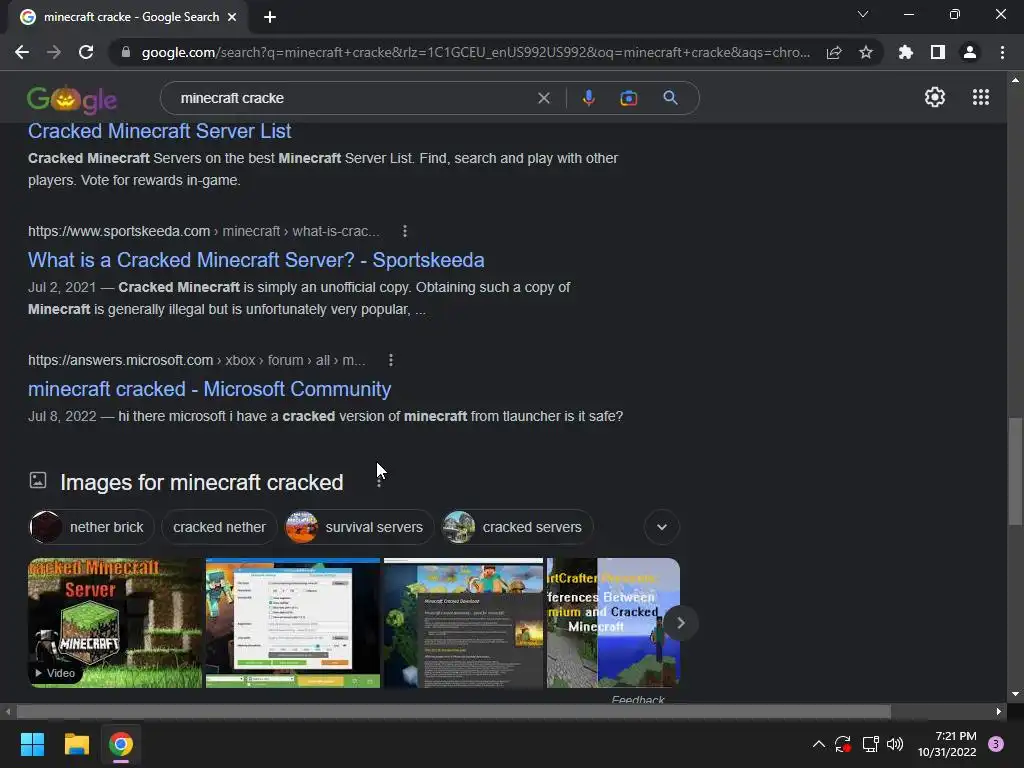
Task: Clear the search box text
Action: pyautogui.click(x=543, y=99)
